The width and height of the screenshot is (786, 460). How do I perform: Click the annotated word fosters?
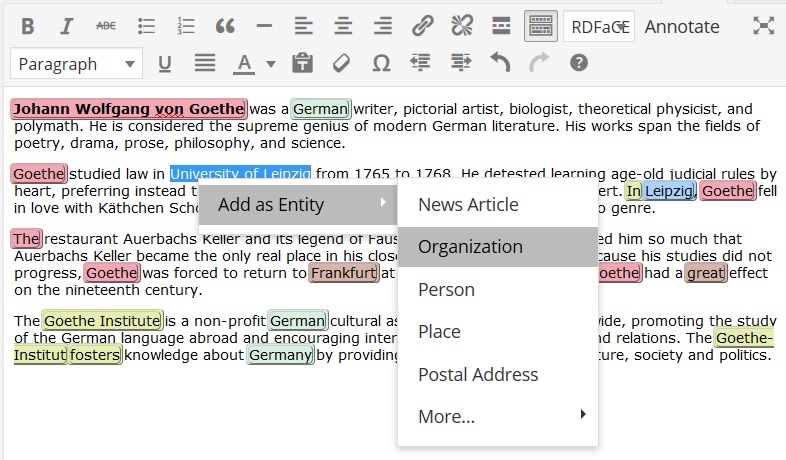95,355
